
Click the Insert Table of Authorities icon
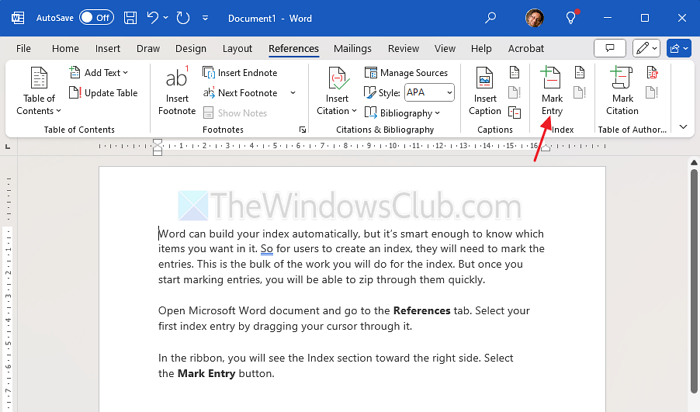[x=652, y=72]
